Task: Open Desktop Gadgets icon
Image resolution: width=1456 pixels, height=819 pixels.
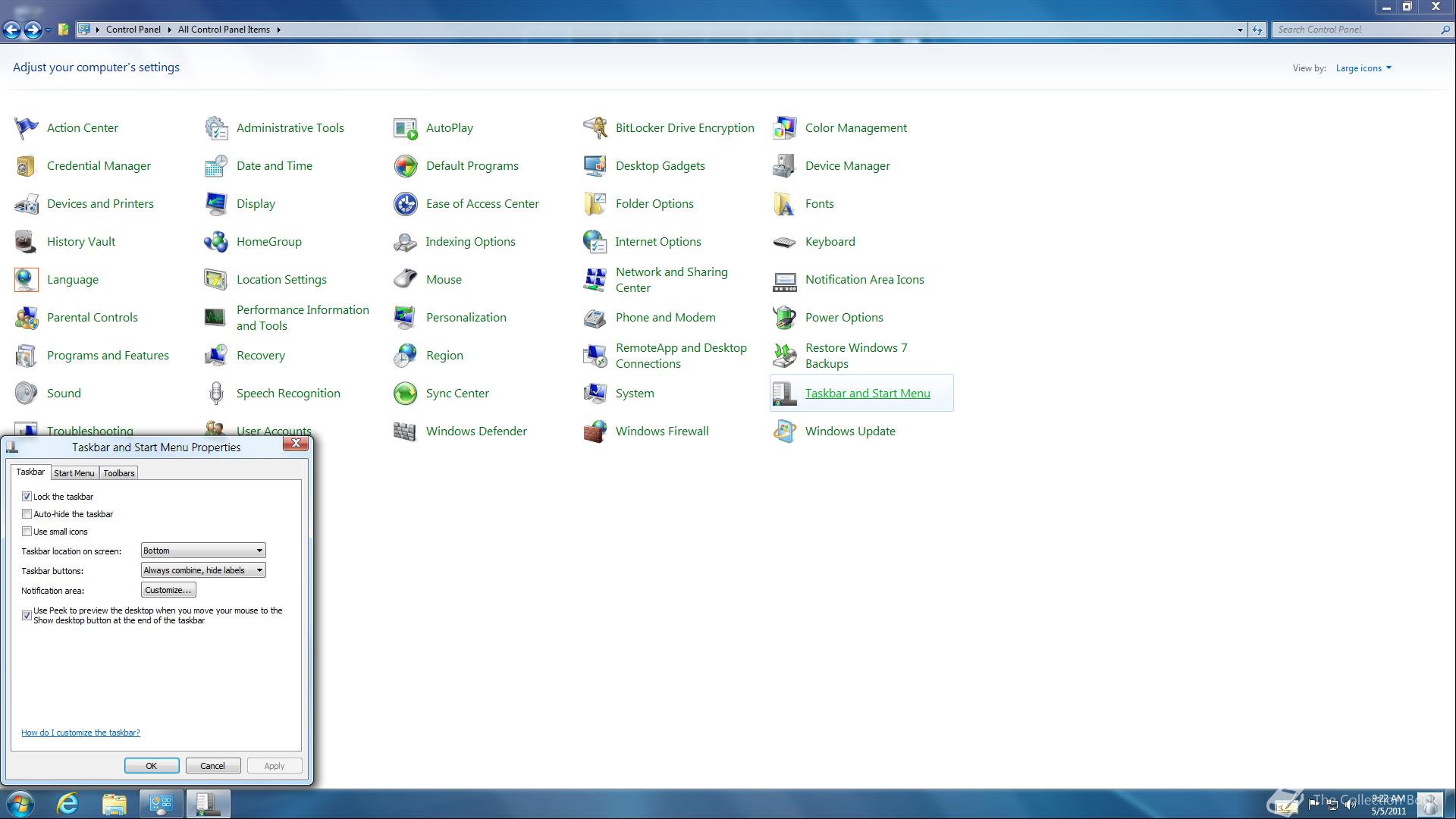Action: point(595,166)
